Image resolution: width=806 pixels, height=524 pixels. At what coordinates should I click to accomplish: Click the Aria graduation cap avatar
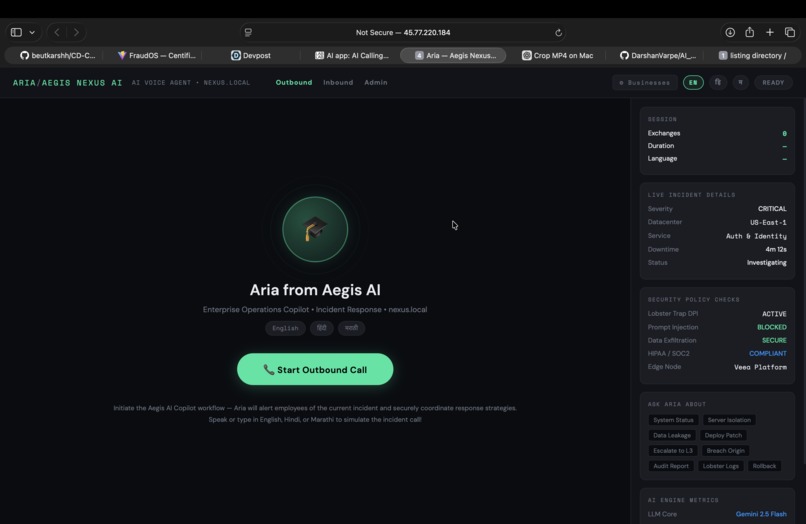[x=315, y=229]
